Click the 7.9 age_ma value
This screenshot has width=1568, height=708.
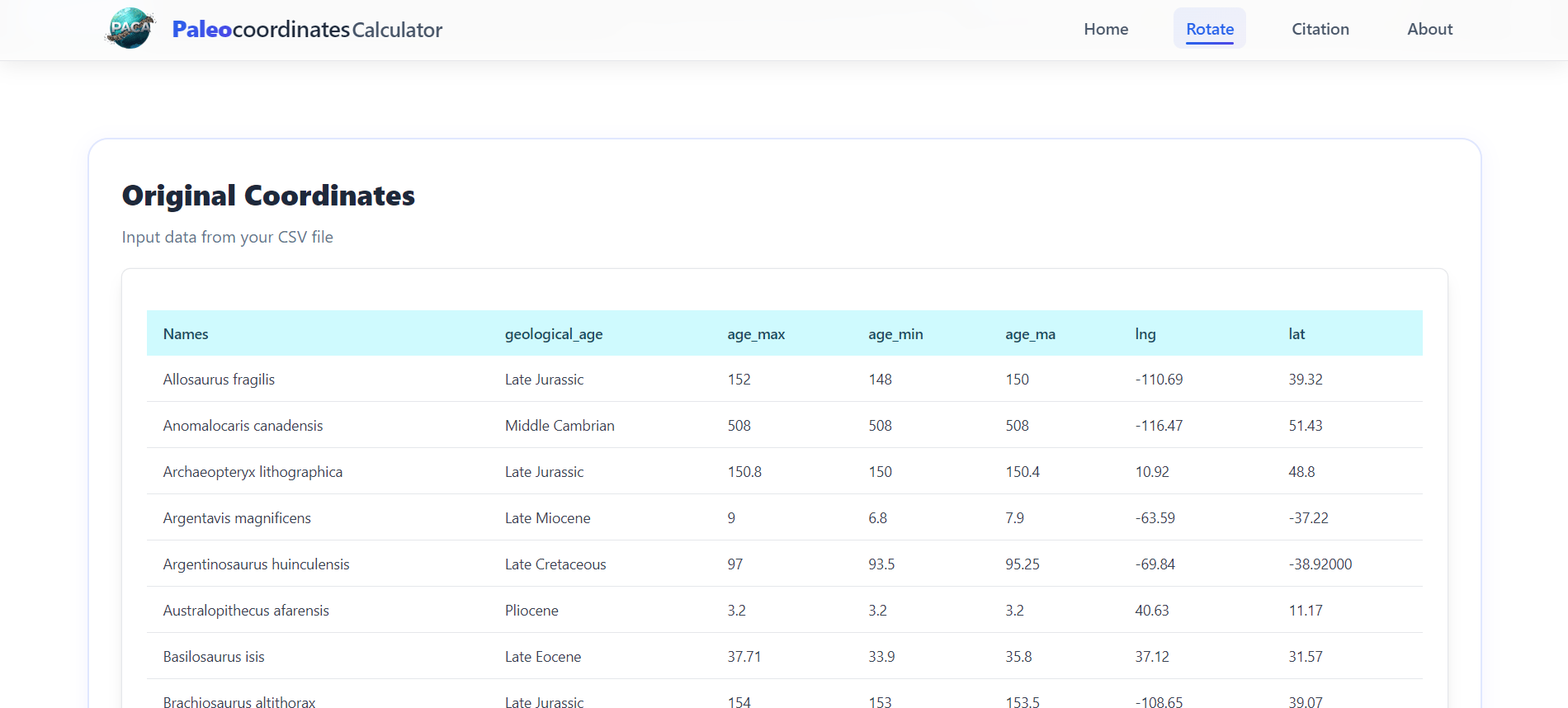1014,518
